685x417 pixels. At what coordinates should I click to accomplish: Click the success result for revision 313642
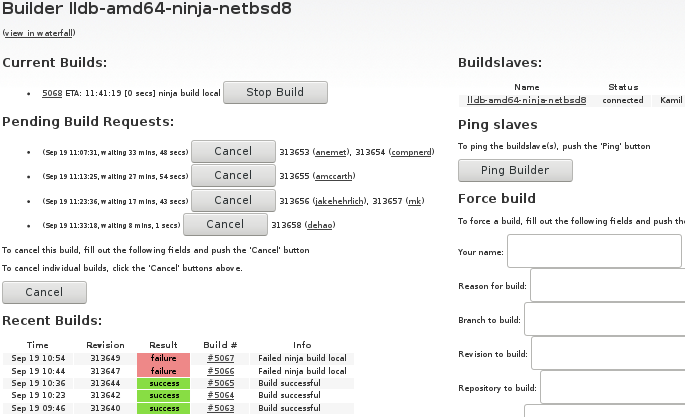163,396
